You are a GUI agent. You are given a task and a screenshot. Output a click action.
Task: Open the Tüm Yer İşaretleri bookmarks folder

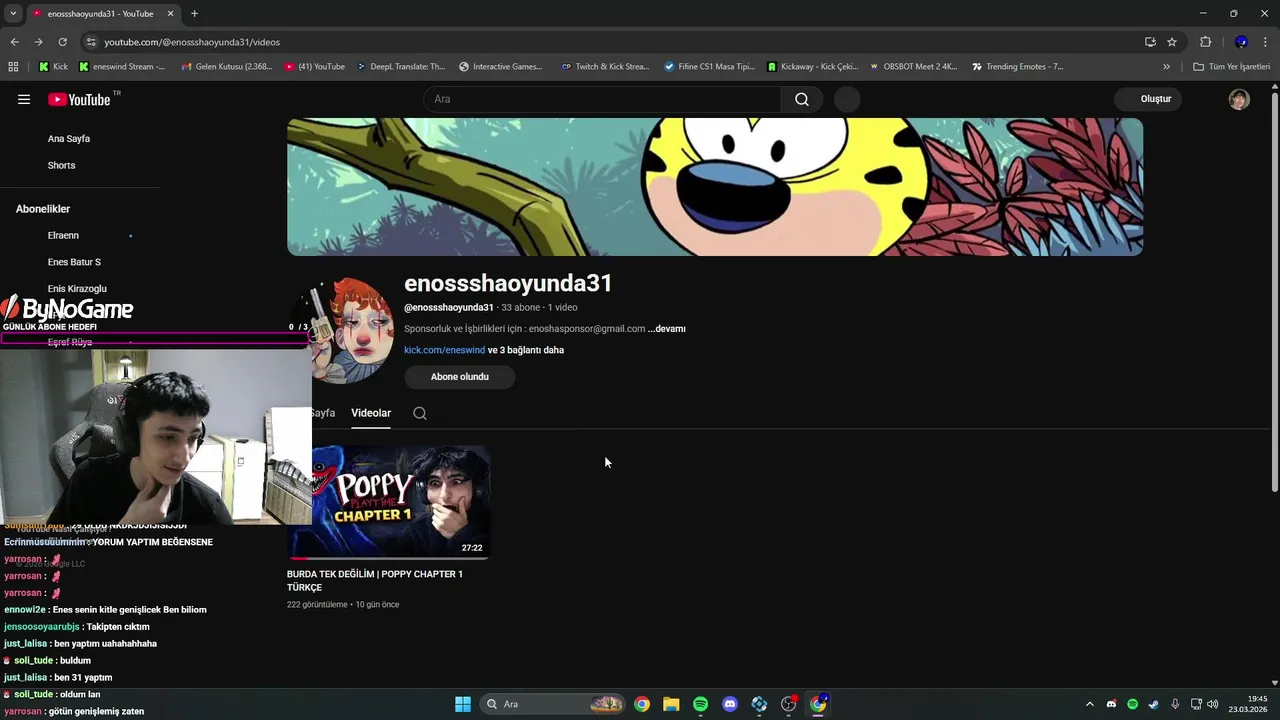tap(1232, 67)
